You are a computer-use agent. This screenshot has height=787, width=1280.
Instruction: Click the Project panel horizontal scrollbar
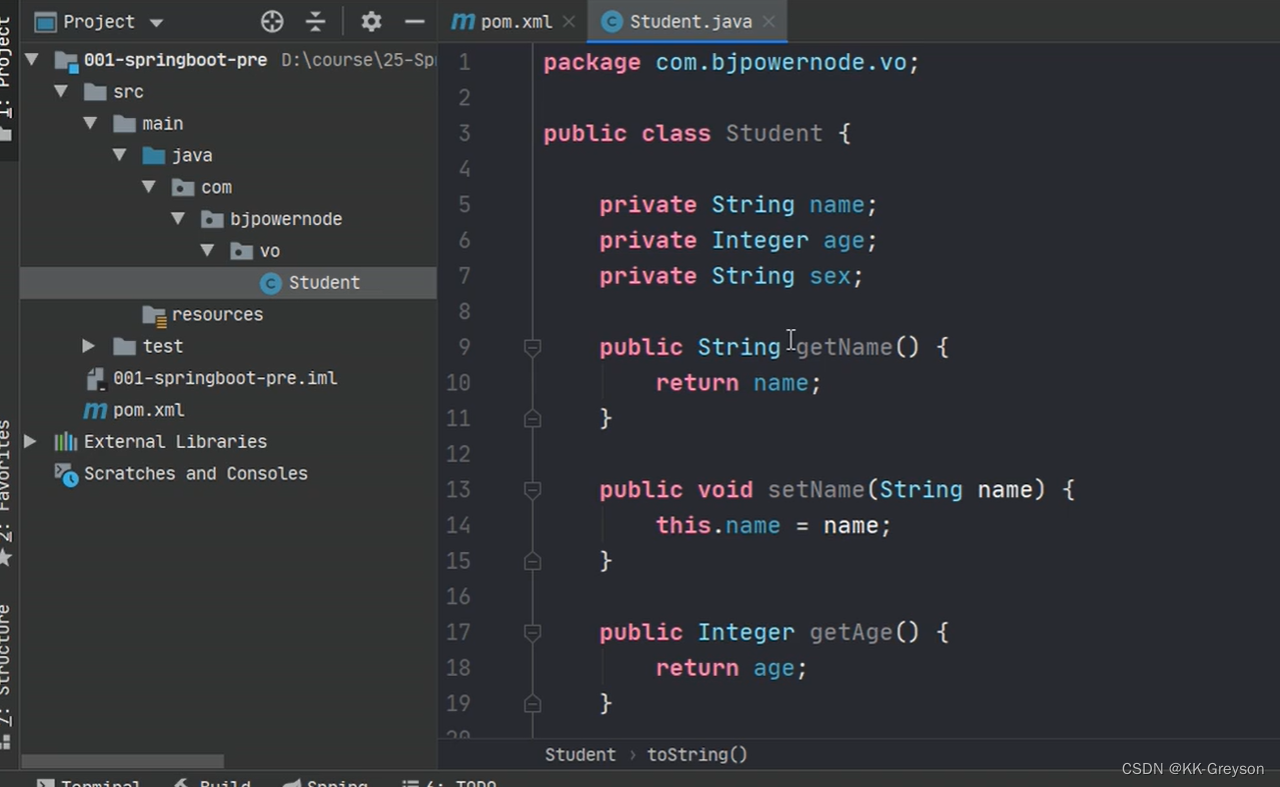pos(123,762)
